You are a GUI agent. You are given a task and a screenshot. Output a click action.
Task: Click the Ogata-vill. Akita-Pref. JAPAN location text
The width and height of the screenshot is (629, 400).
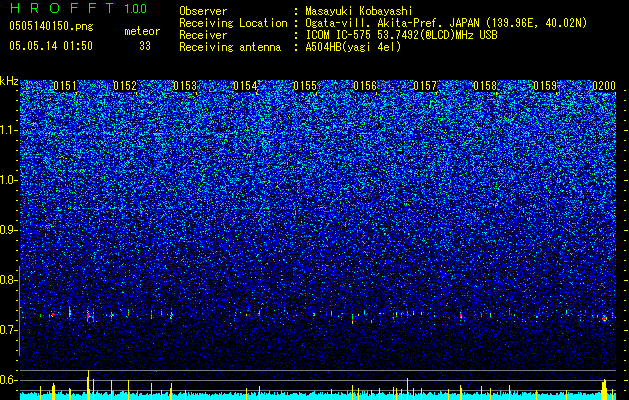pyautogui.click(x=446, y=23)
